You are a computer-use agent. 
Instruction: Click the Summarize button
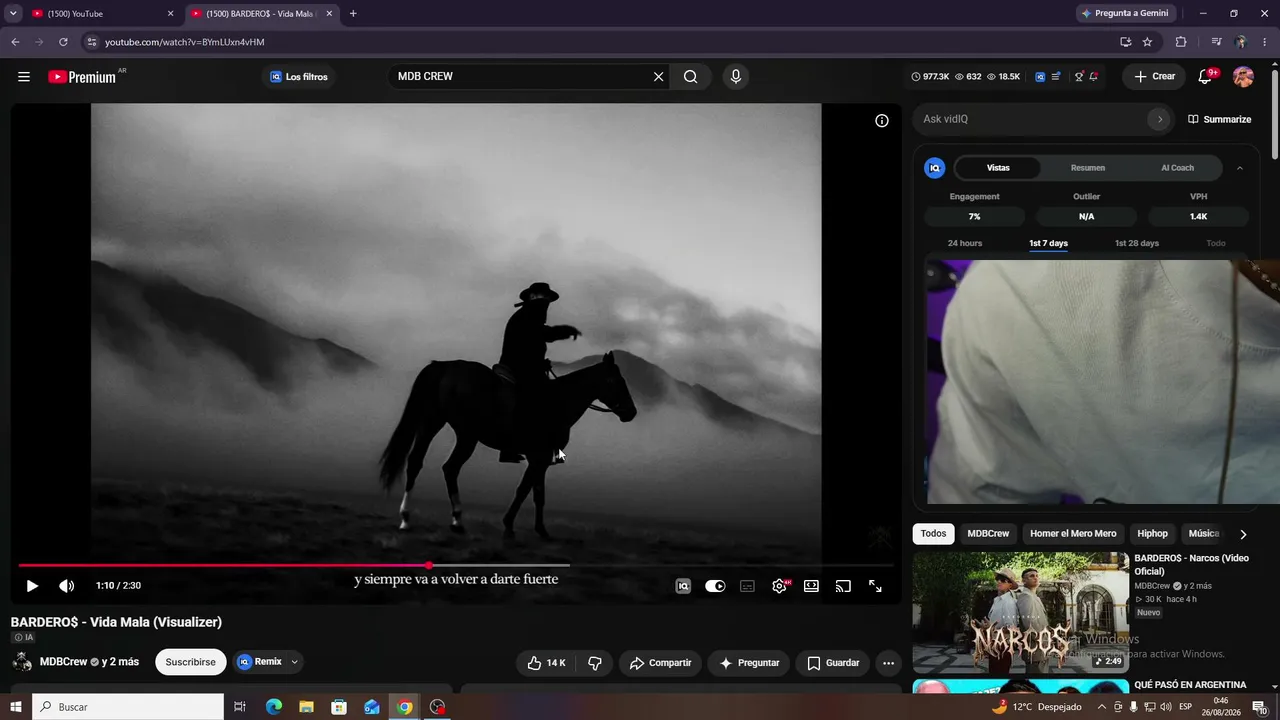pyautogui.click(x=1219, y=119)
